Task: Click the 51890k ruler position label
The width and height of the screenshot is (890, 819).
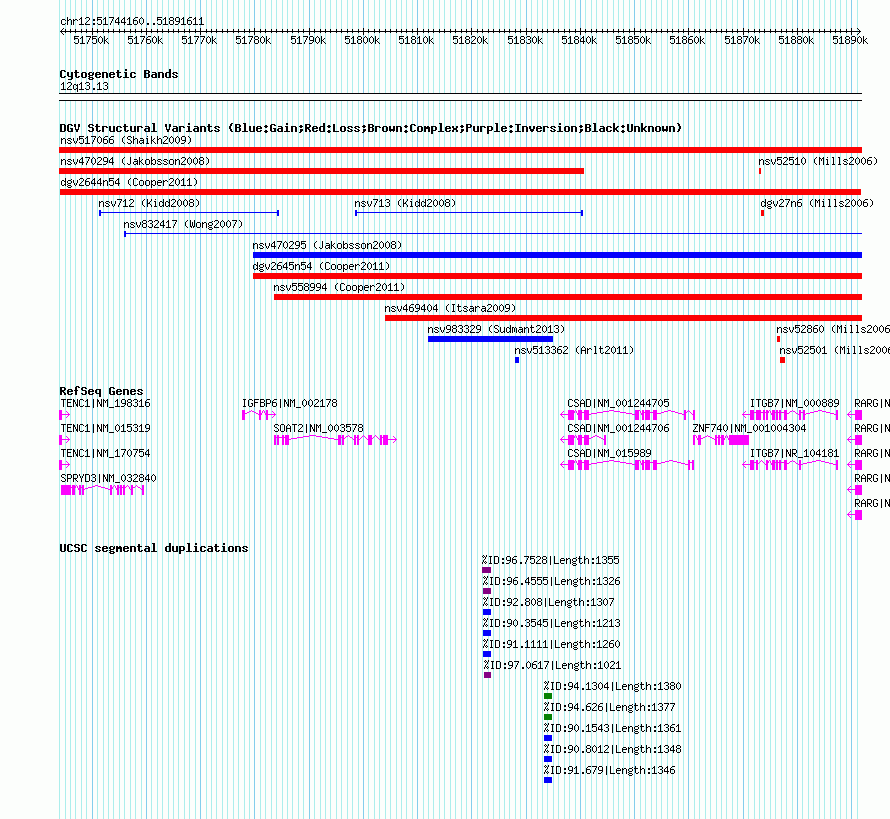Action: coord(850,40)
